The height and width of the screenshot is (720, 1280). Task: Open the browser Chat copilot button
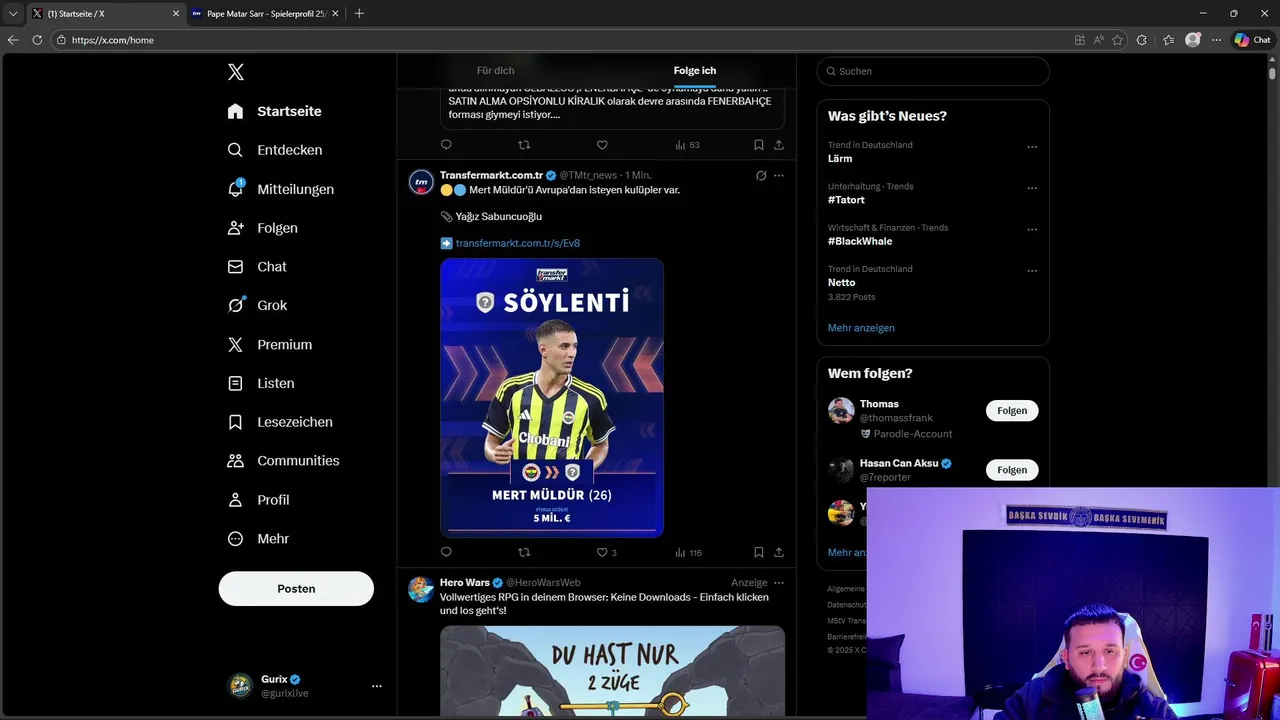[1252, 40]
